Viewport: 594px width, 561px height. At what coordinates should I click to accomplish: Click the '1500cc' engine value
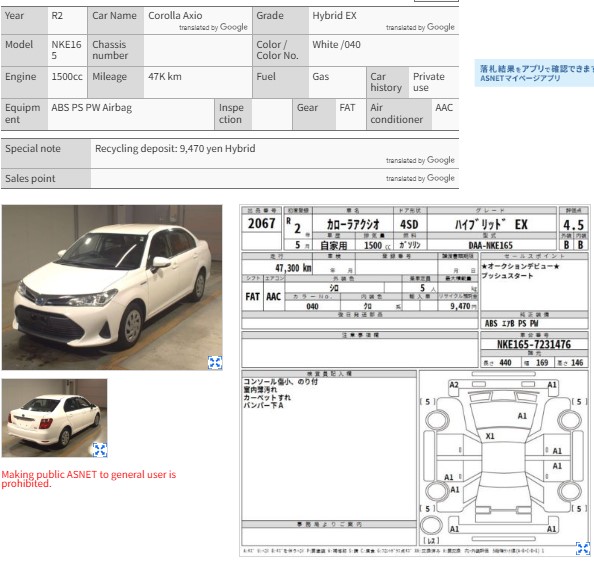pos(67,77)
